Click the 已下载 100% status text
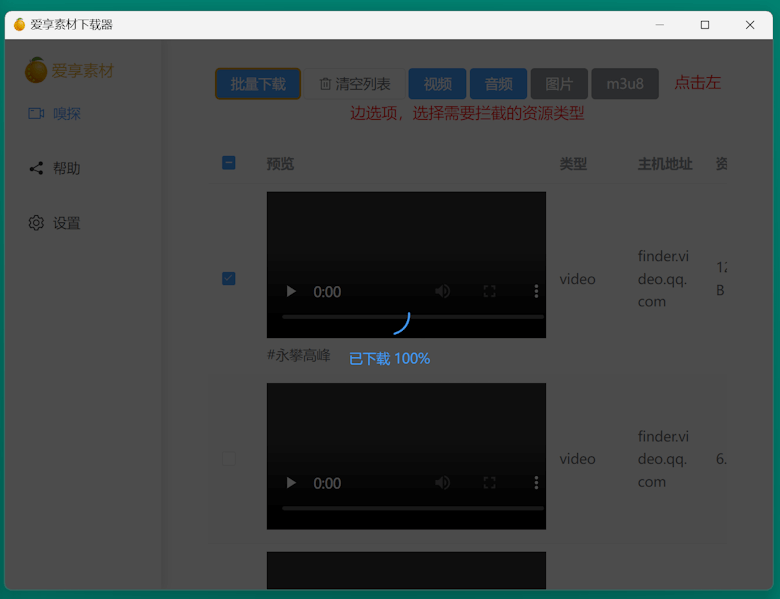 tap(390, 358)
